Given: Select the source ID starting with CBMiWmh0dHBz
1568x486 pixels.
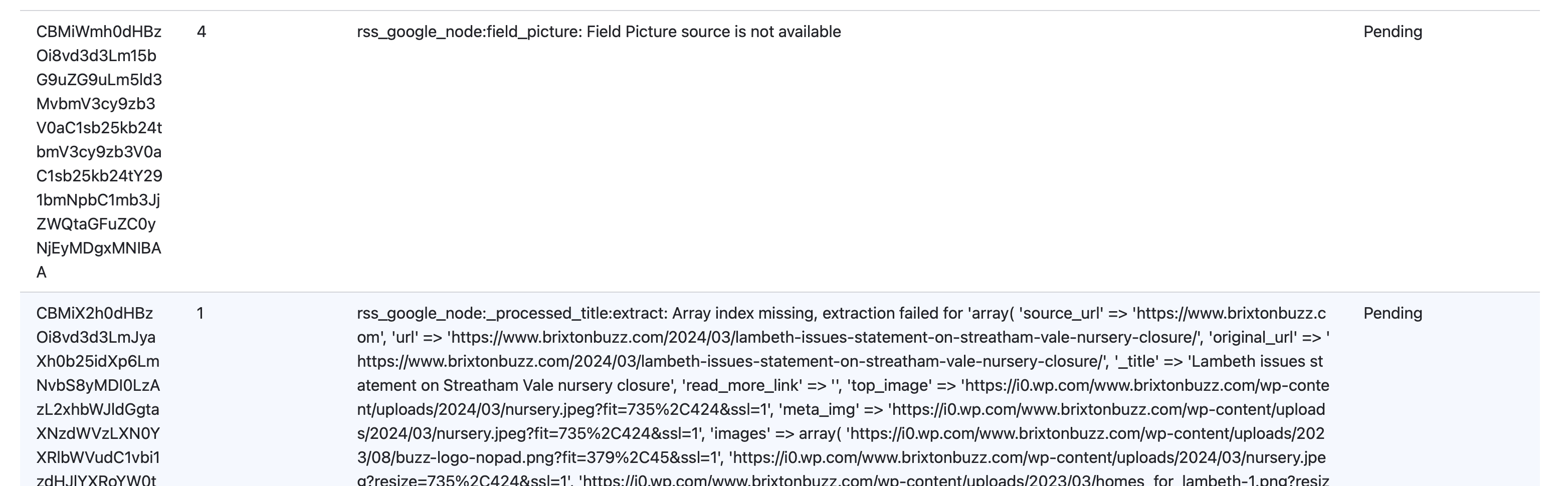Looking at the screenshot, I should click(99, 32).
